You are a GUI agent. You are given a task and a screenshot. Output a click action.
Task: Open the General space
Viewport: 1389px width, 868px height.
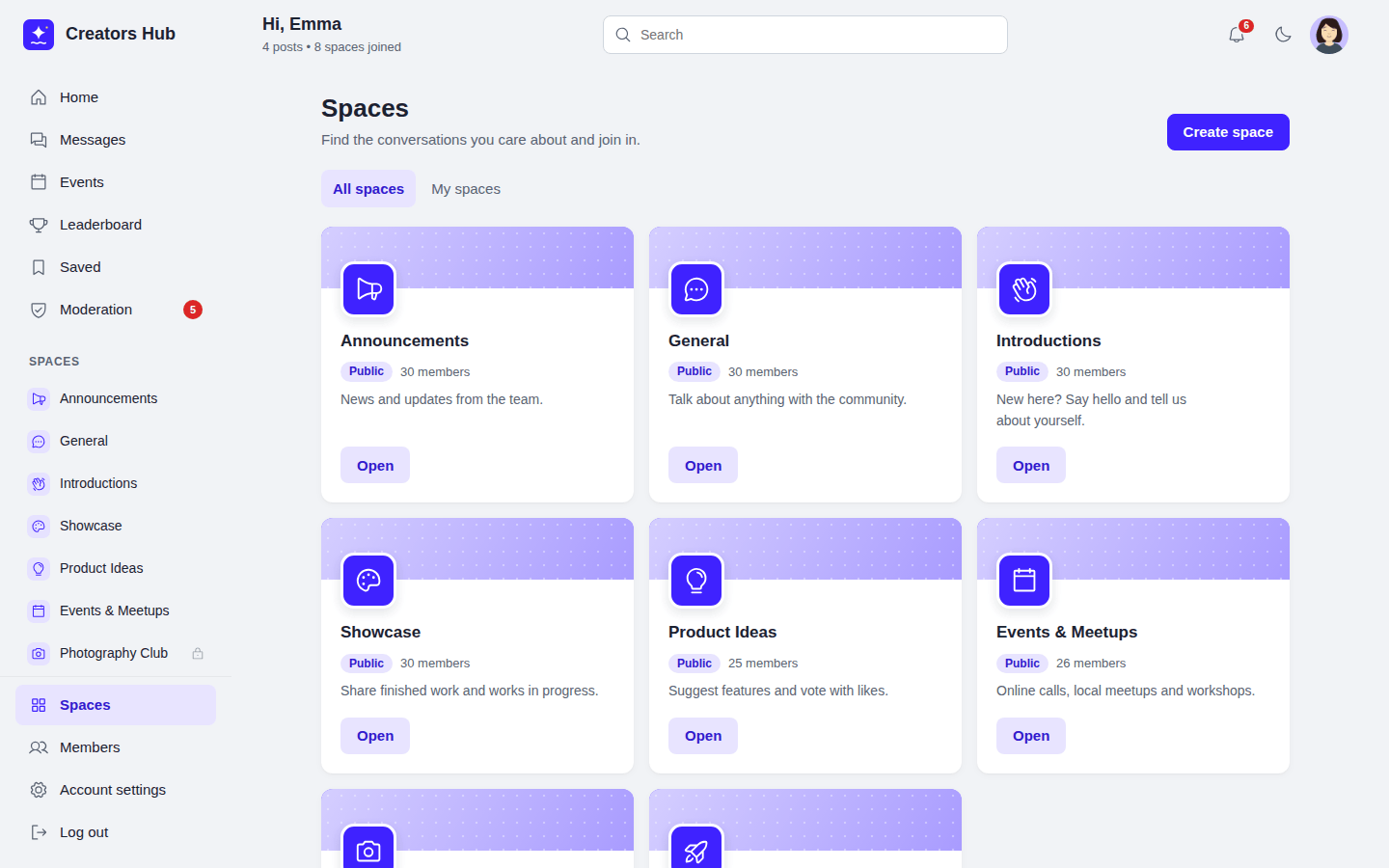click(x=703, y=465)
